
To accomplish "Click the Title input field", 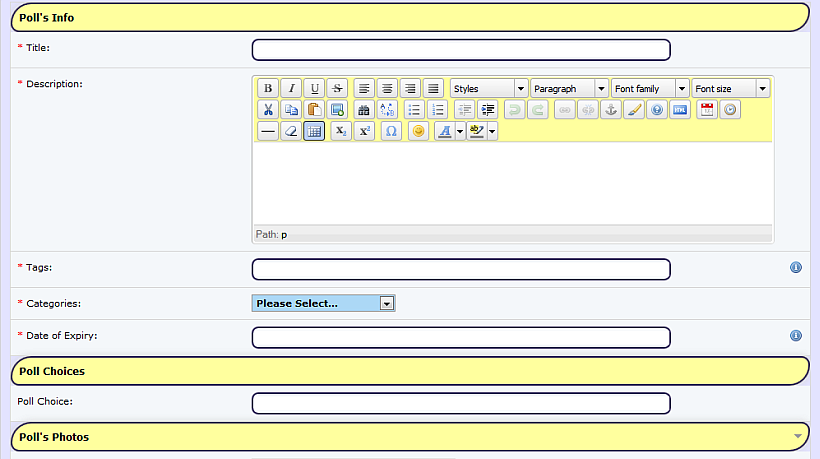I will click(461, 50).
